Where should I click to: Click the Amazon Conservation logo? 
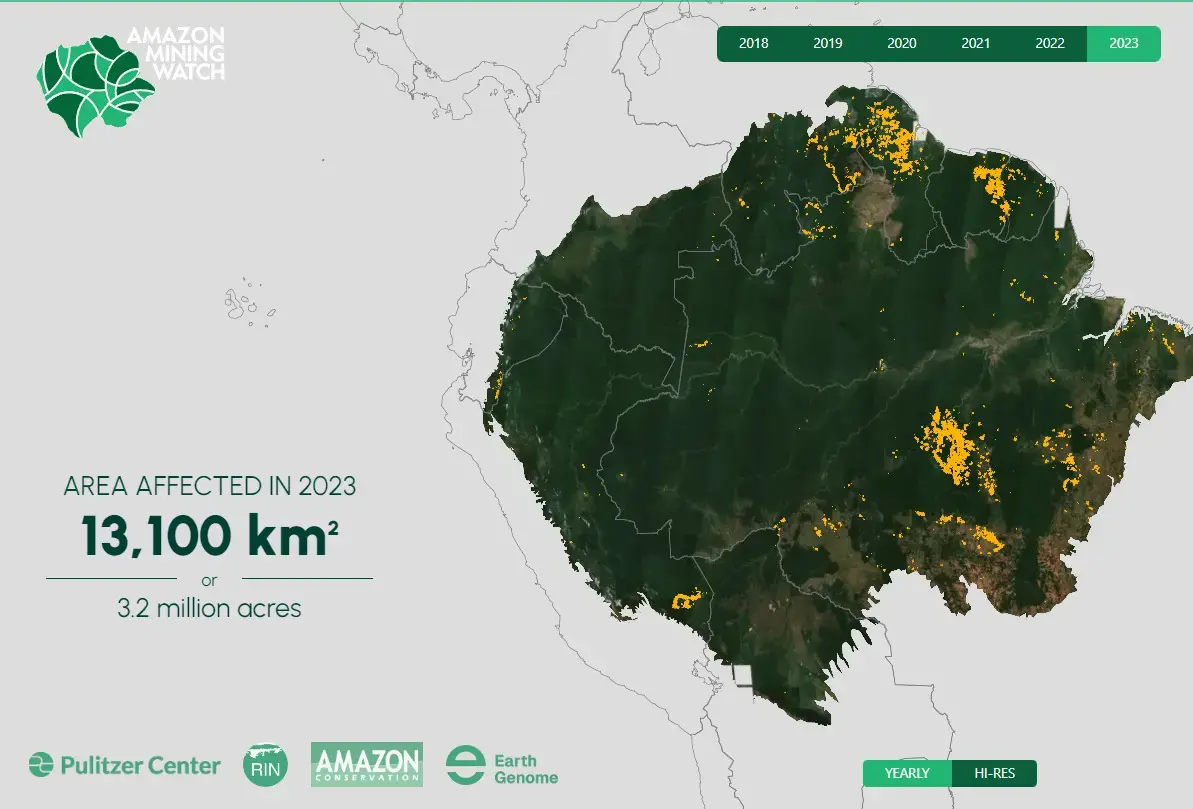click(366, 764)
